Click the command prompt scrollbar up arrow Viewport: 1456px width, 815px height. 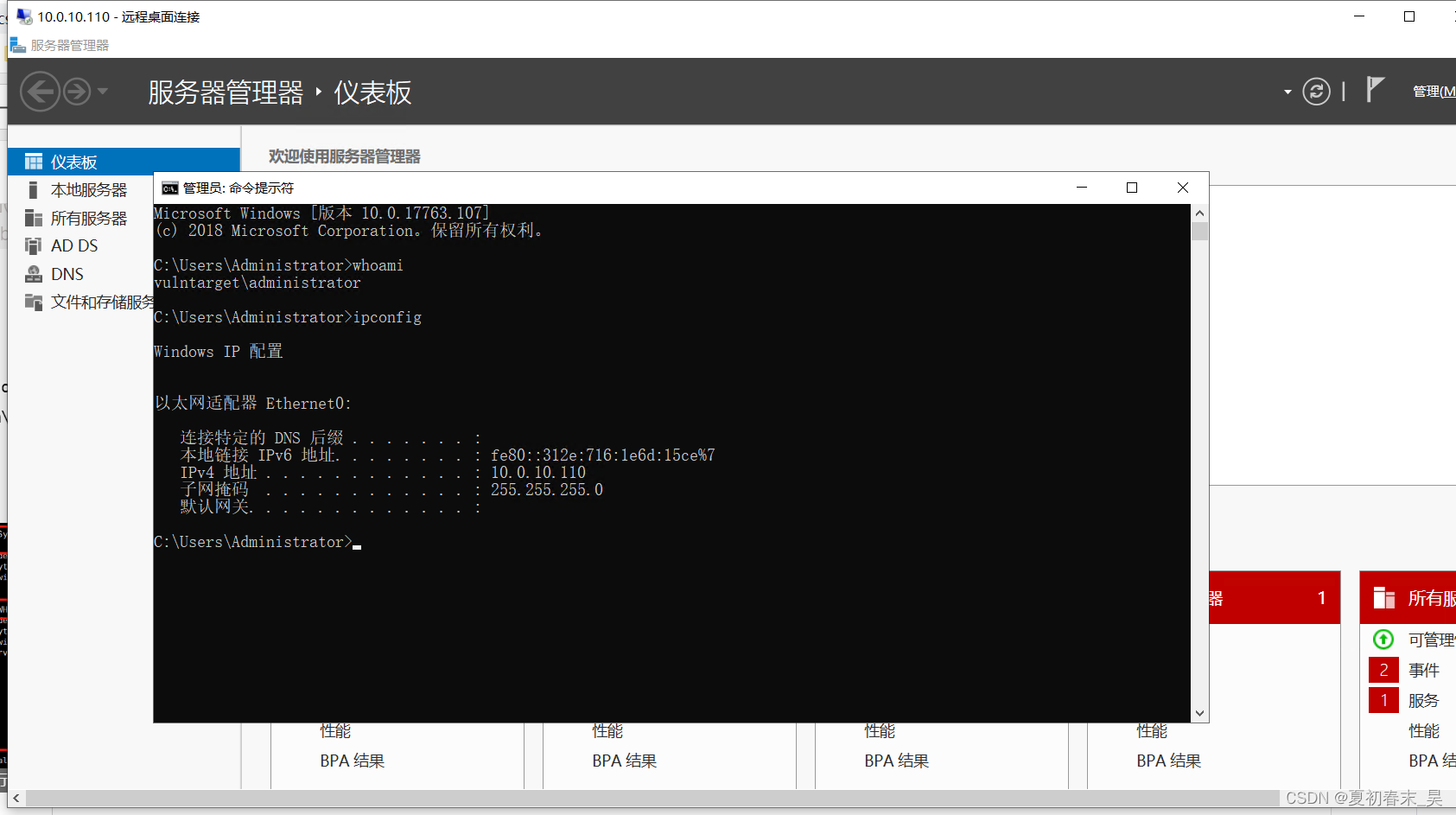click(x=1199, y=213)
